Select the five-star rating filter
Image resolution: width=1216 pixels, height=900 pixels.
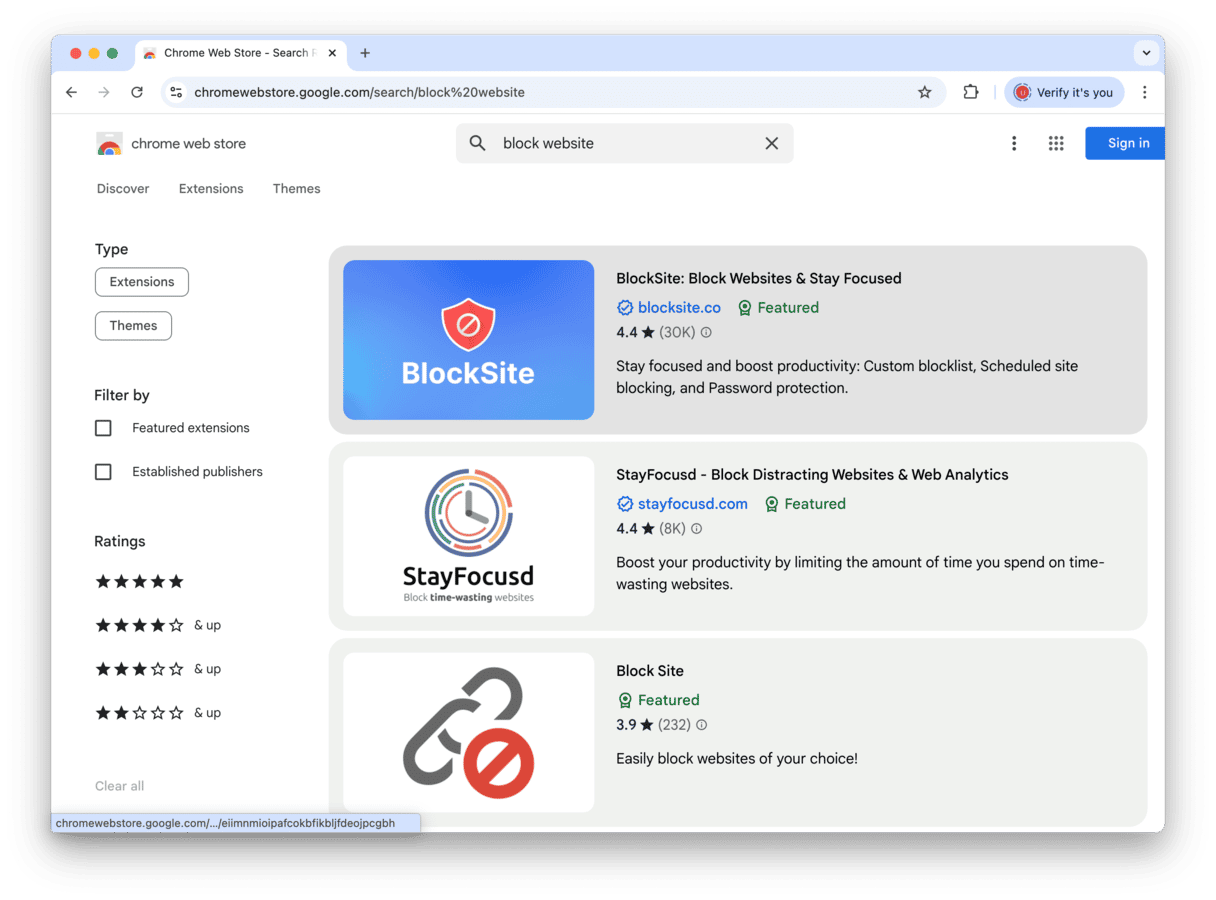point(140,582)
